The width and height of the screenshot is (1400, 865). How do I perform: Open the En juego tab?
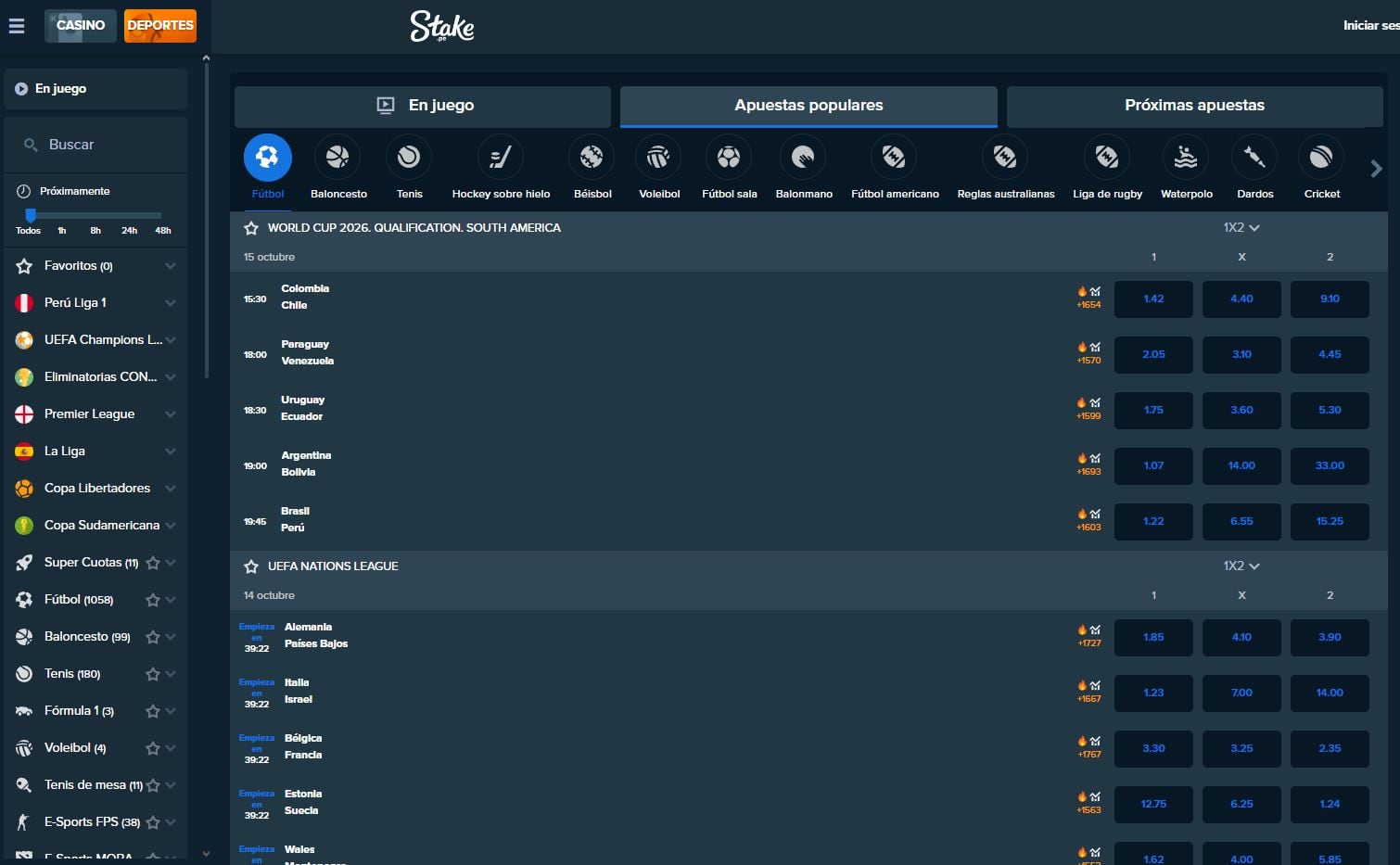[x=423, y=106]
